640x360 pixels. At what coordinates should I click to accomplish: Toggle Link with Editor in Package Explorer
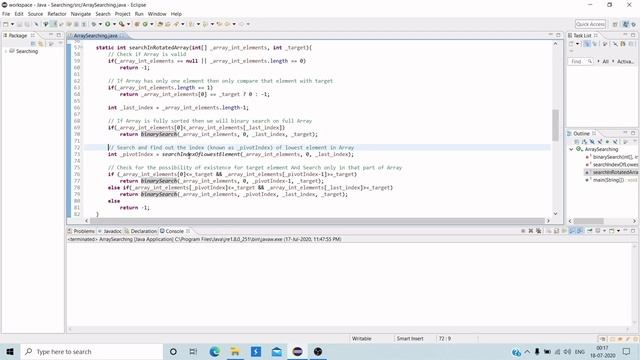(41, 43)
